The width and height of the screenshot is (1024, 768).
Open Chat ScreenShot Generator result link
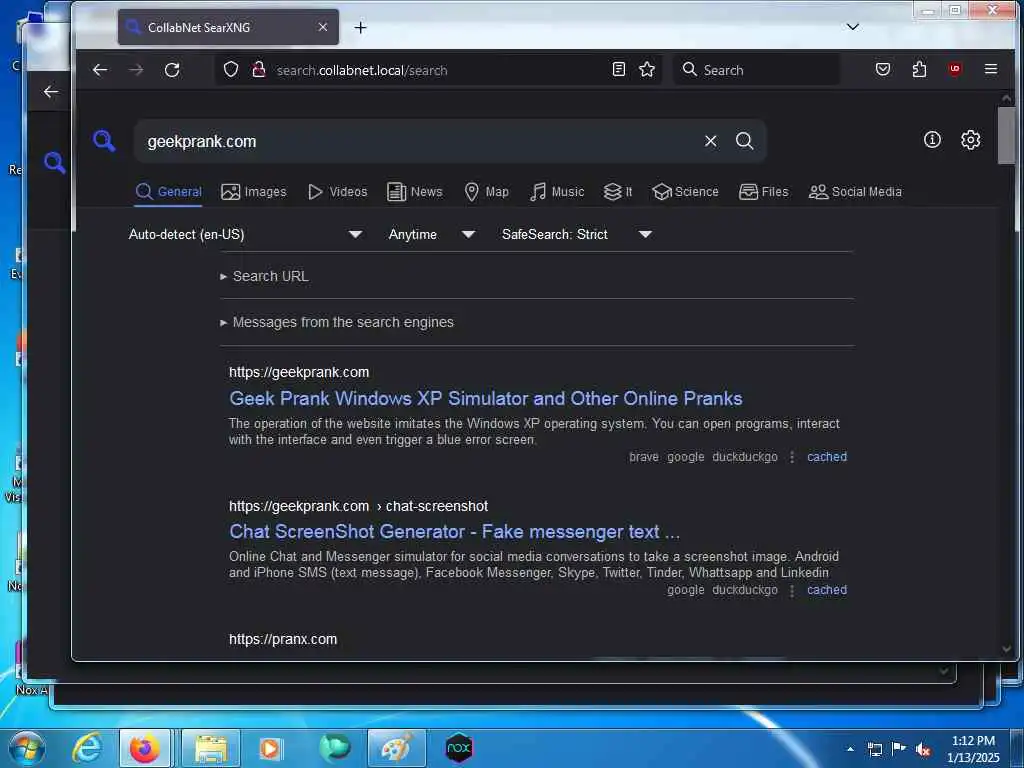(x=455, y=532)
